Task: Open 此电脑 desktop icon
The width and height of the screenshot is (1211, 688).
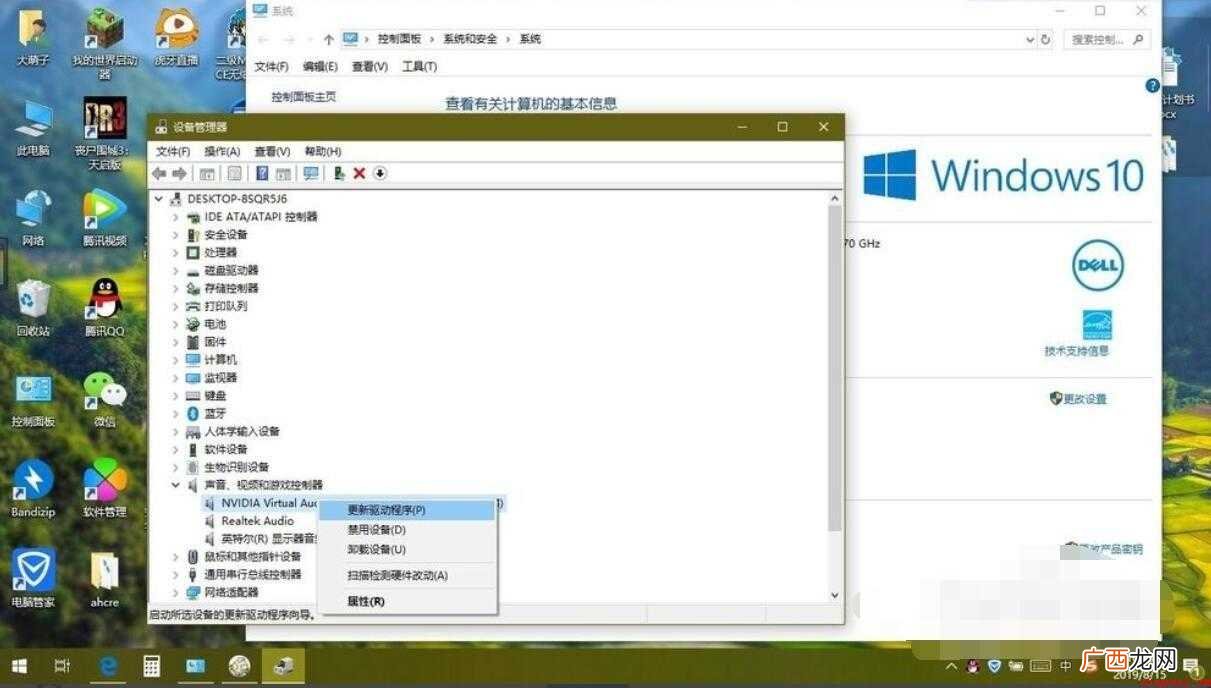Action: (33, 128)
